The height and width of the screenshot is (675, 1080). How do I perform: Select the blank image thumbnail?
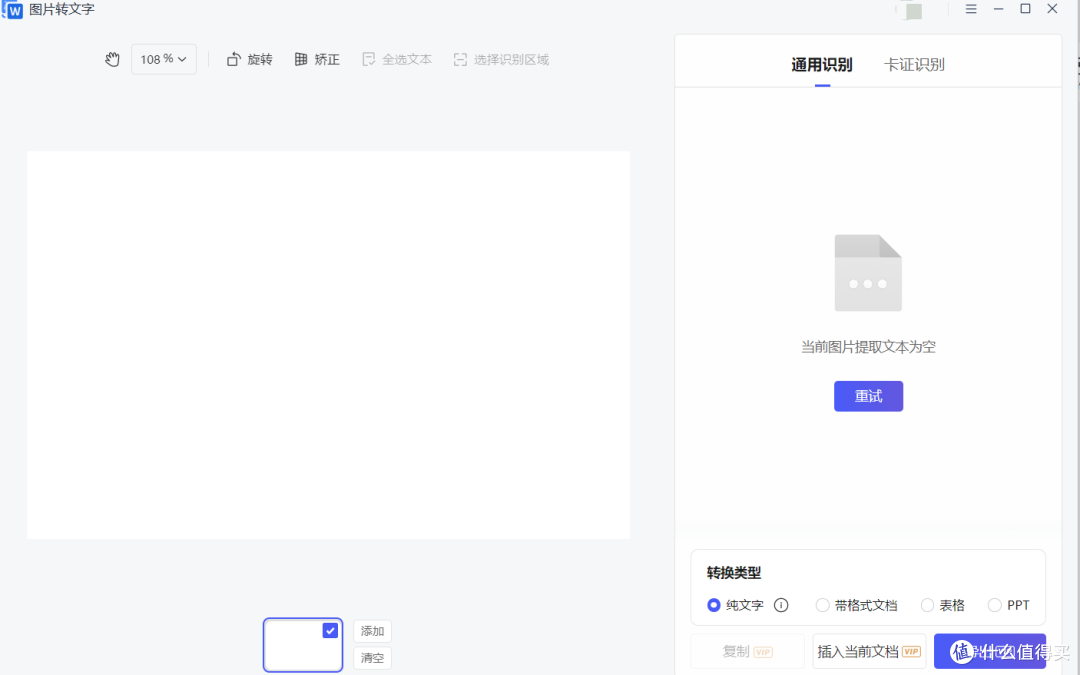302,645
